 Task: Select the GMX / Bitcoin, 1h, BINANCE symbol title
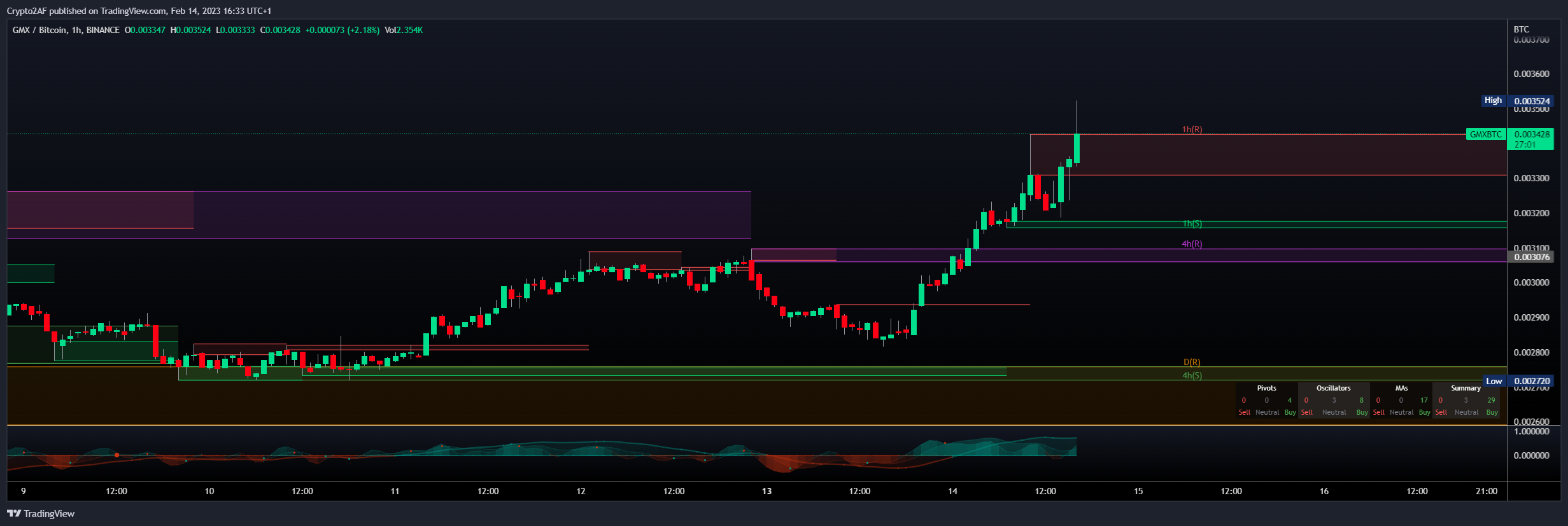(x=66, y=30)
